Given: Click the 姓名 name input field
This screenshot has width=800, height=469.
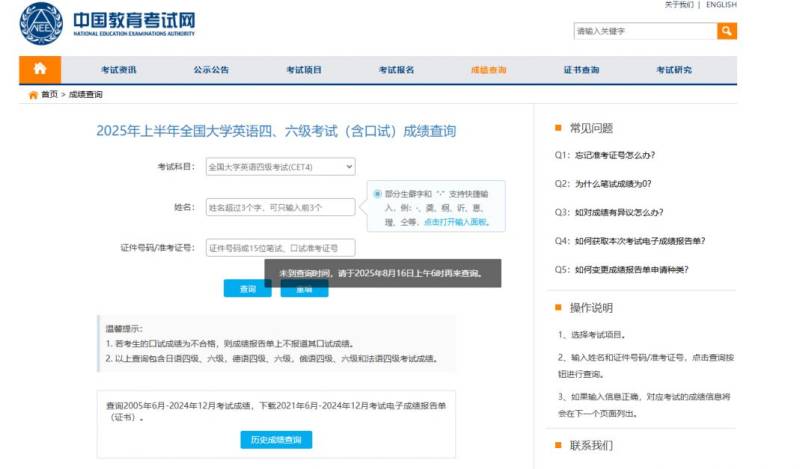Looking at the screenshot, I should point(280,207).
